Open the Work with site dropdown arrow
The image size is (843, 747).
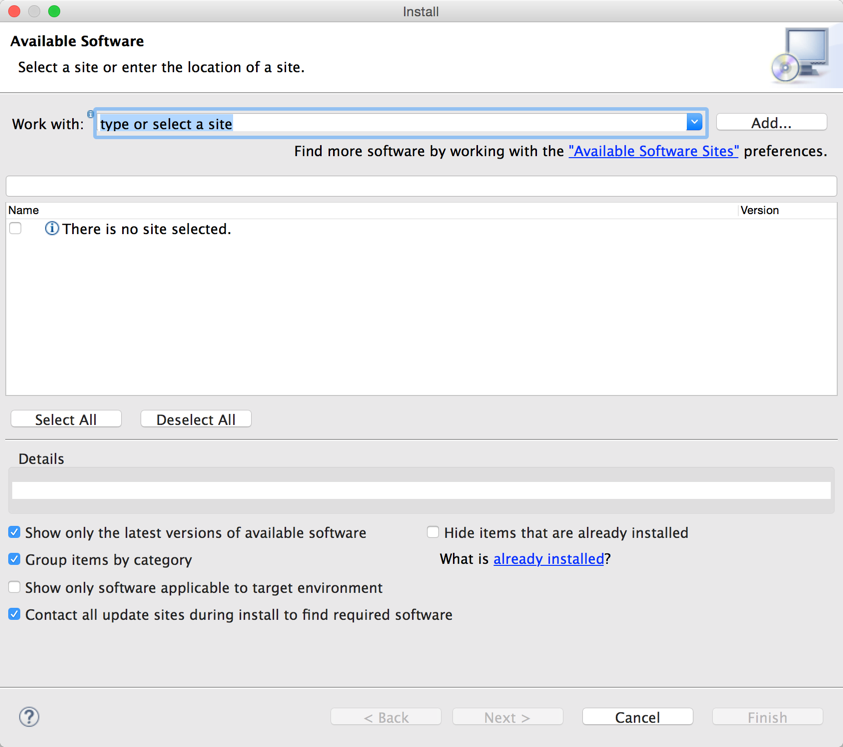click(x=694, y=123)
